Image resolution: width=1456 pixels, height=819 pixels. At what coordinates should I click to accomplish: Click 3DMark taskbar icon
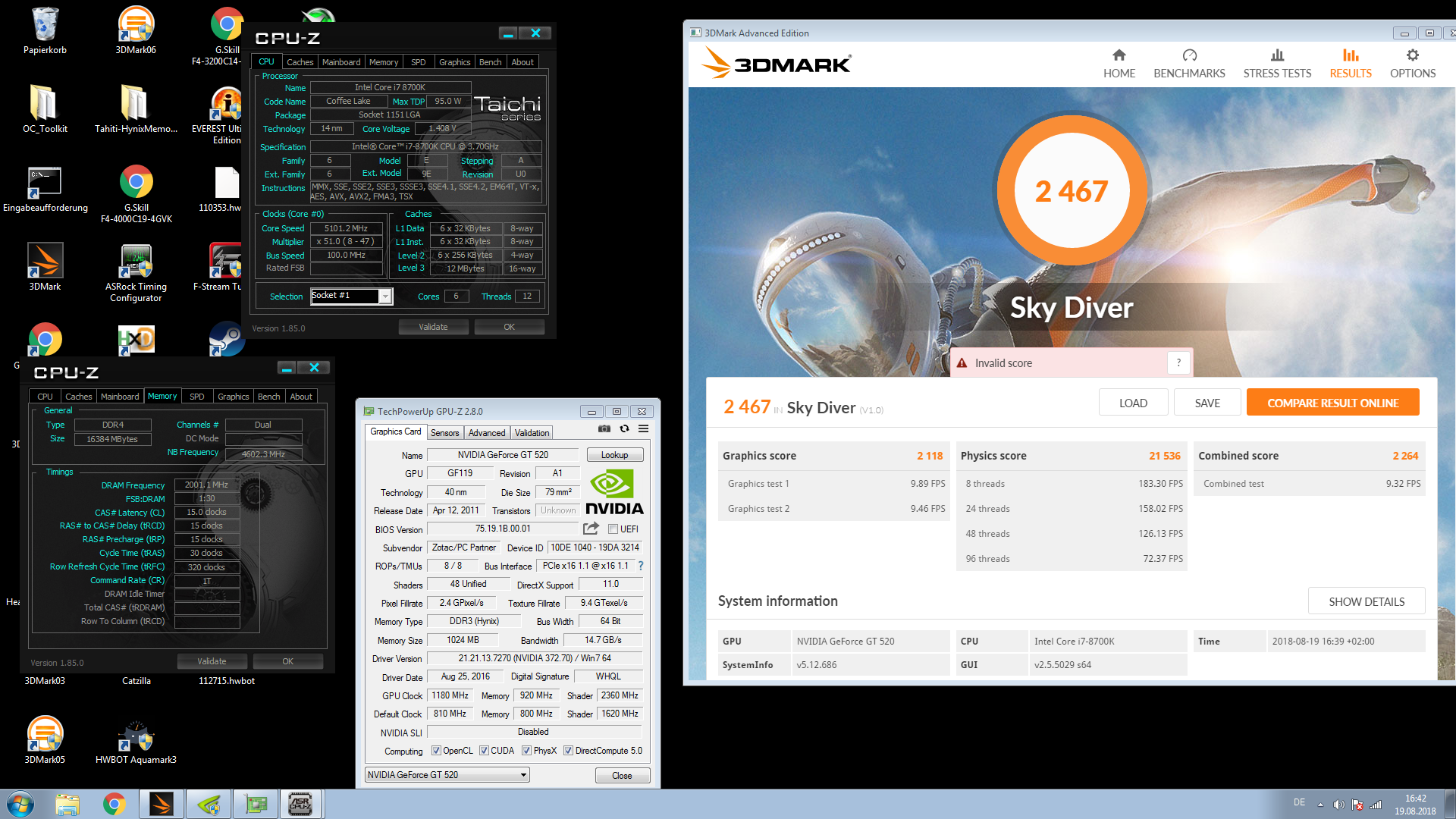(162, 804)
